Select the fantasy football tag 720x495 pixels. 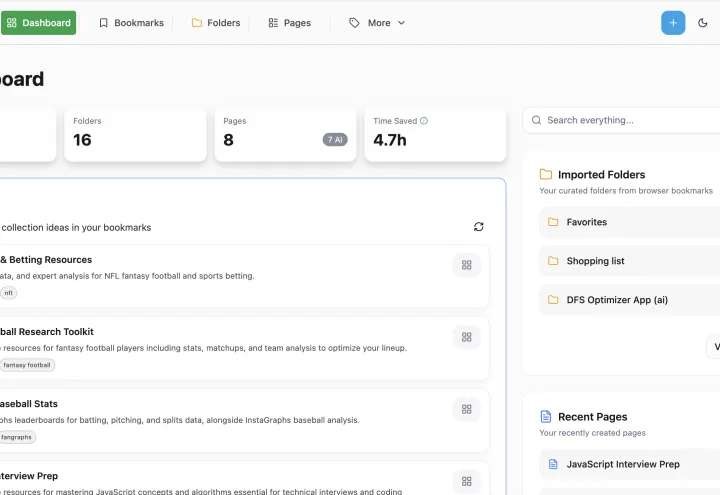(27, 365)
